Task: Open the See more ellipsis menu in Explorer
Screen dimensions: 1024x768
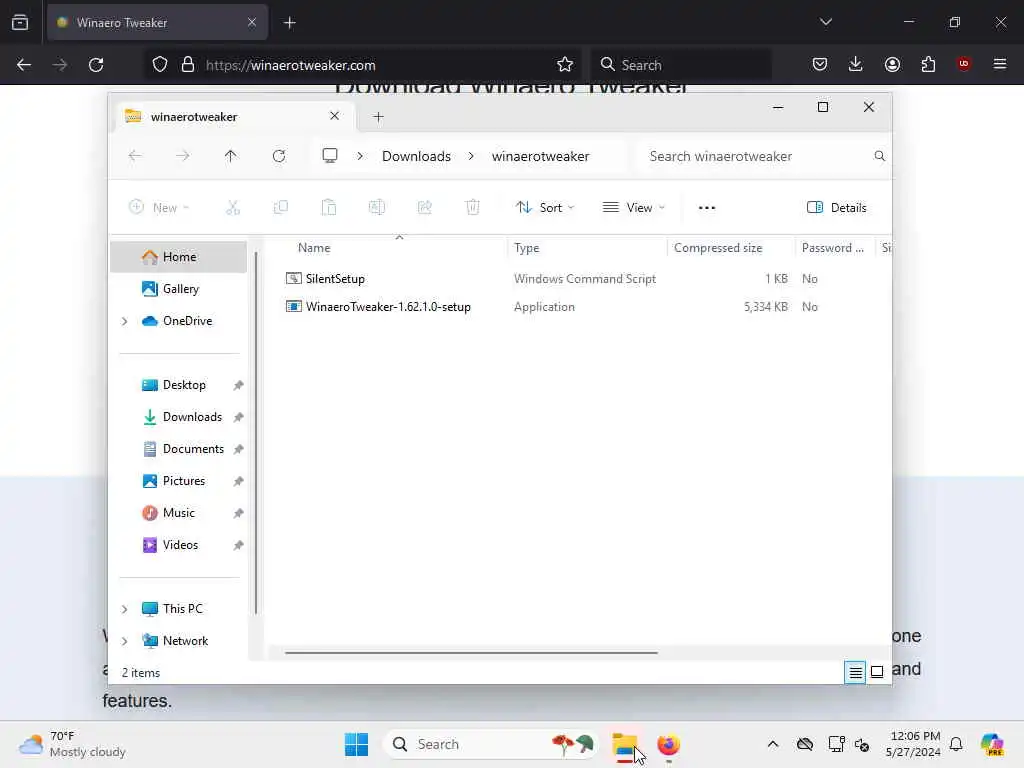Action: (707, 208)
